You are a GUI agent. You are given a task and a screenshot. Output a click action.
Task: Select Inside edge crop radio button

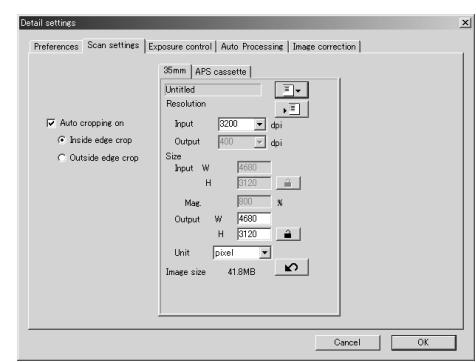pyautogui.click(x=62, y=140)
